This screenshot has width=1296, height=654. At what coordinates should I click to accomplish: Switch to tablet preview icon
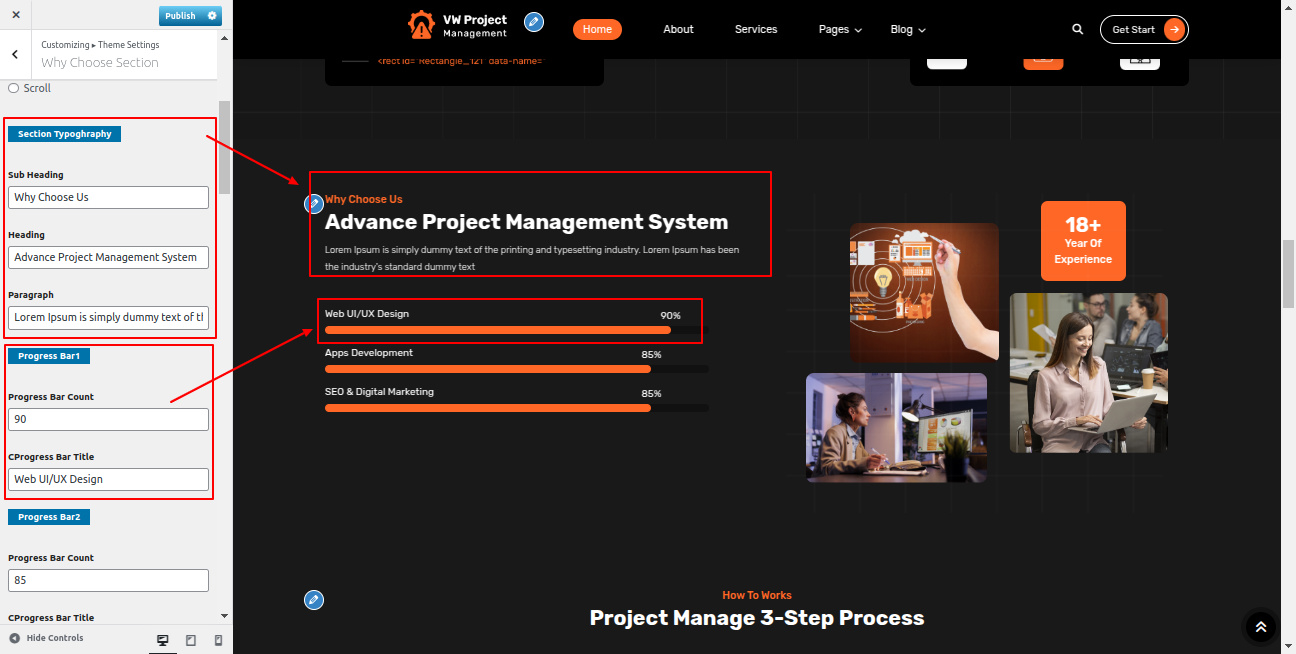(x=191, y=640)
